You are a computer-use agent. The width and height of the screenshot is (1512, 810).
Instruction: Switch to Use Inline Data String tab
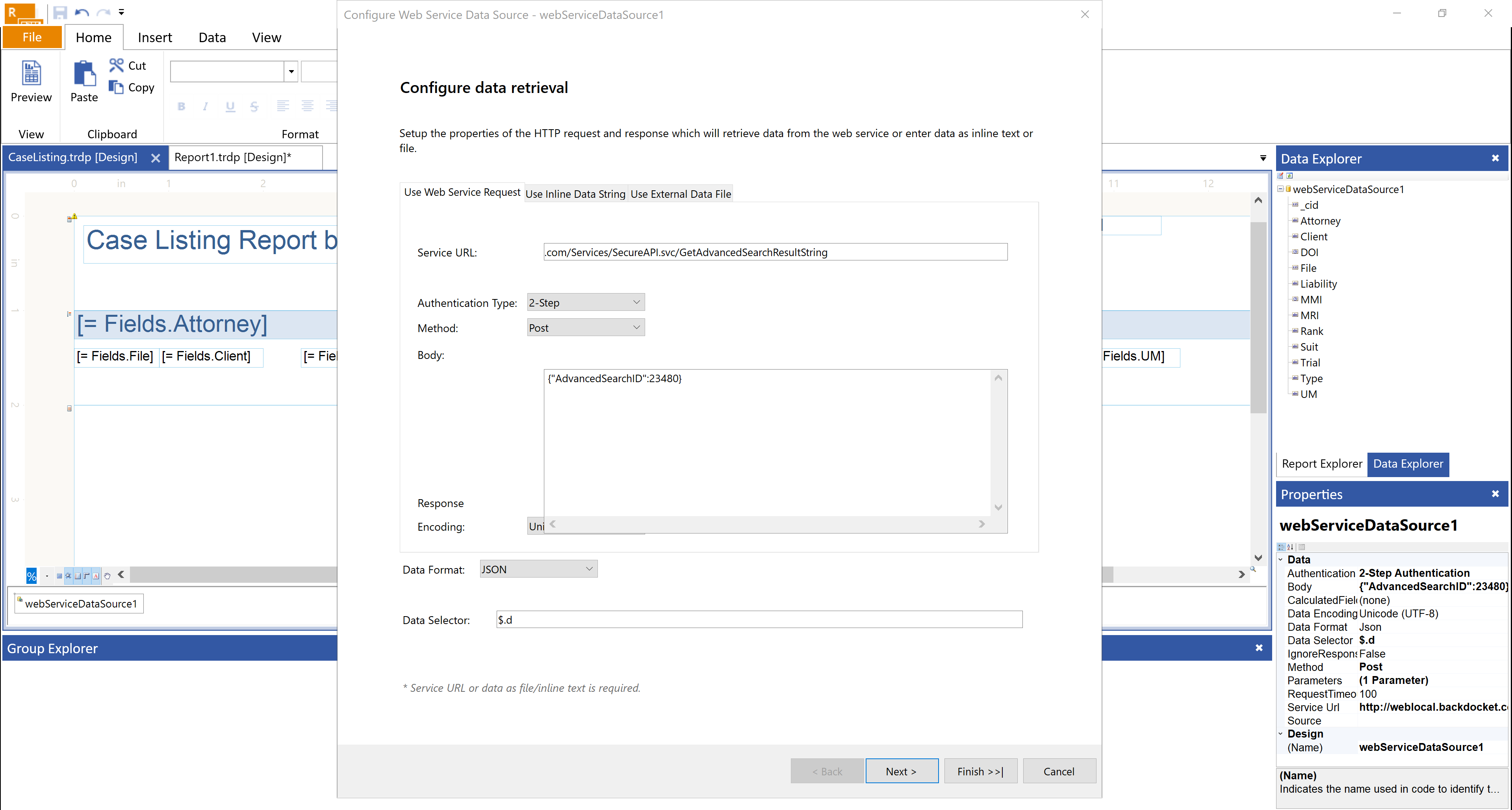(575, 194)
